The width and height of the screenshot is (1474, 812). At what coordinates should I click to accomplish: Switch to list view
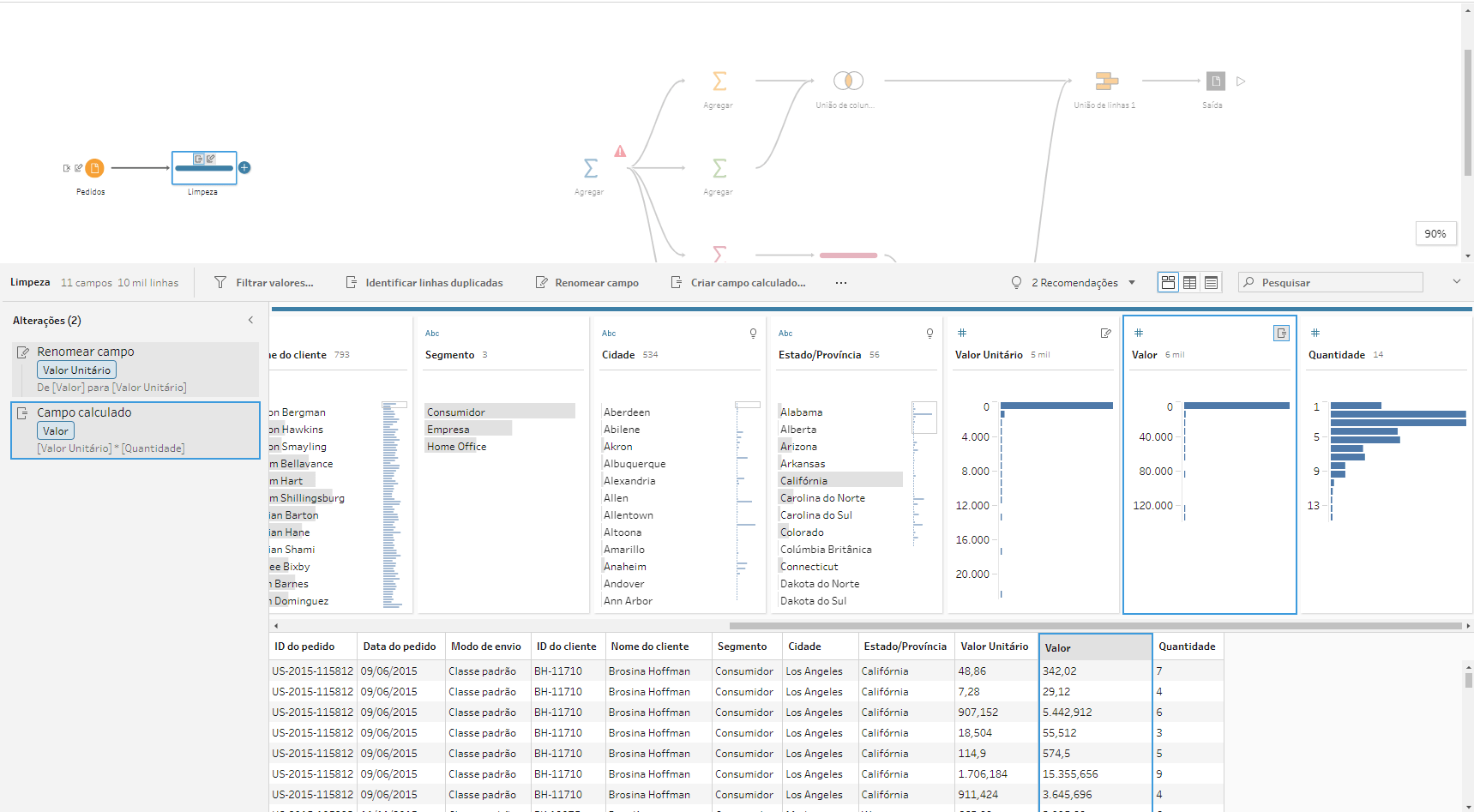point(1211,282)
